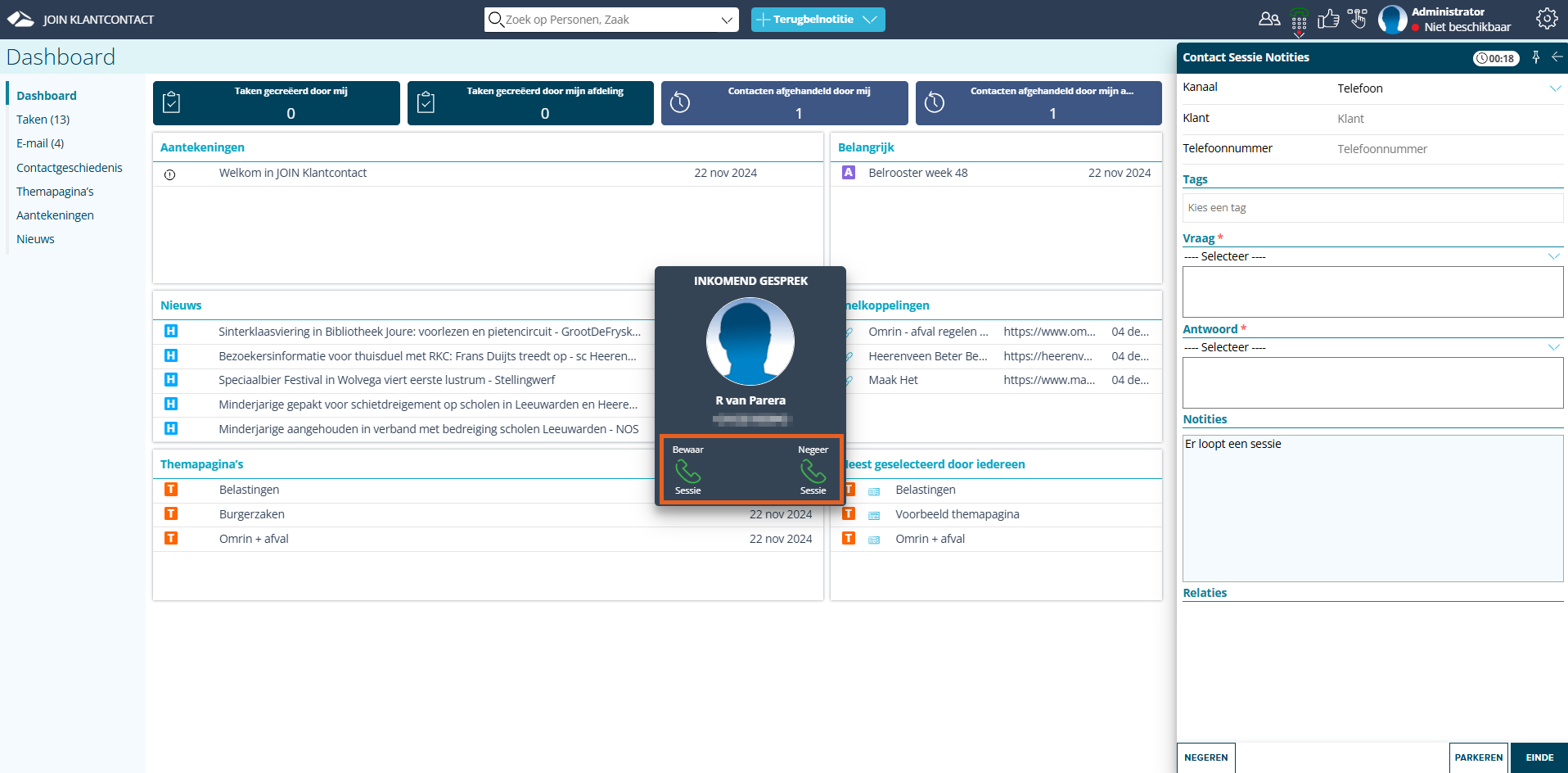Click the search magnifier icon
The height and width of the screenshot is (773, 1568).
pyautogui.click(x=495, y=19)
